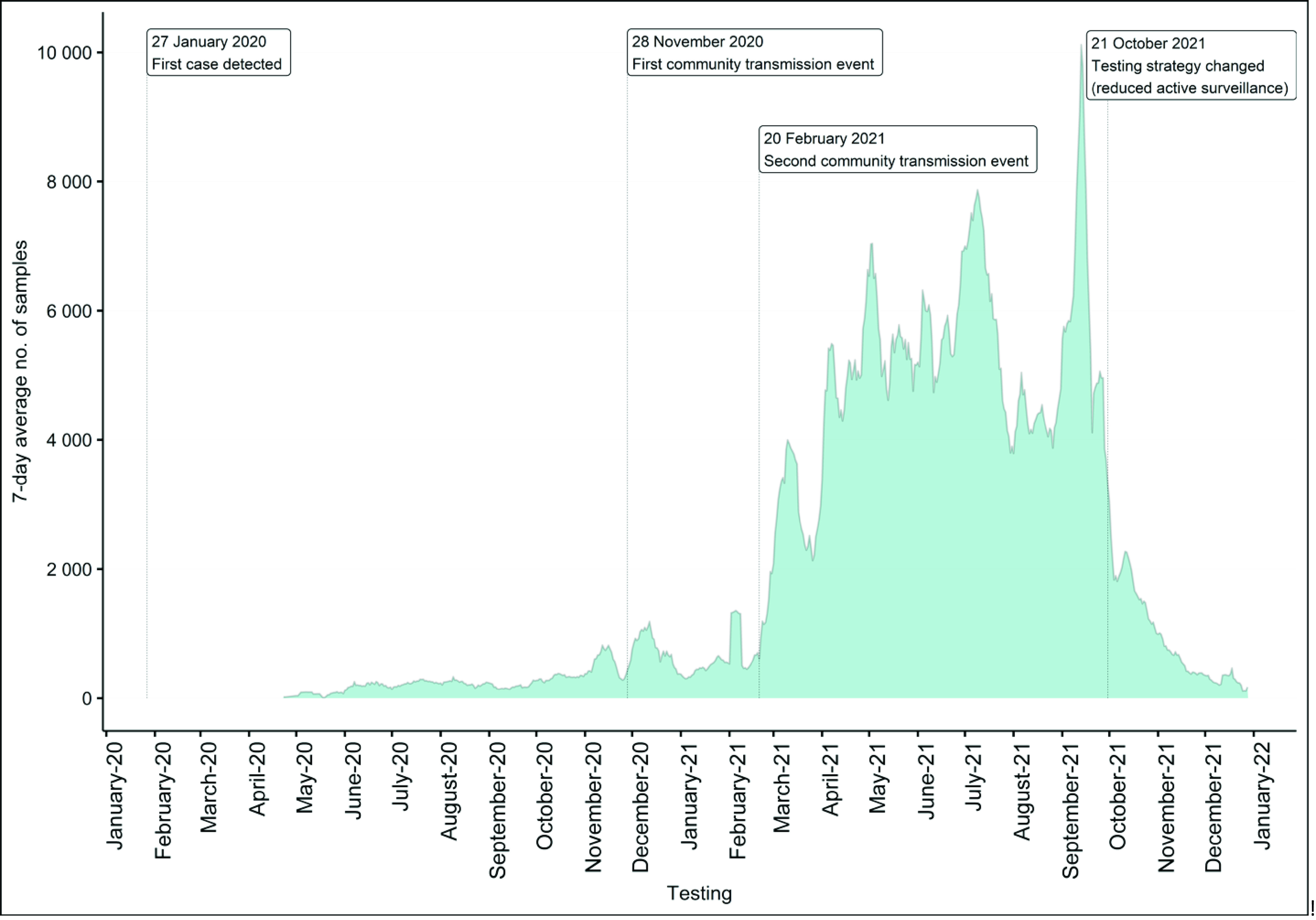Click 'First community transmission event' label

coord(753,64)
